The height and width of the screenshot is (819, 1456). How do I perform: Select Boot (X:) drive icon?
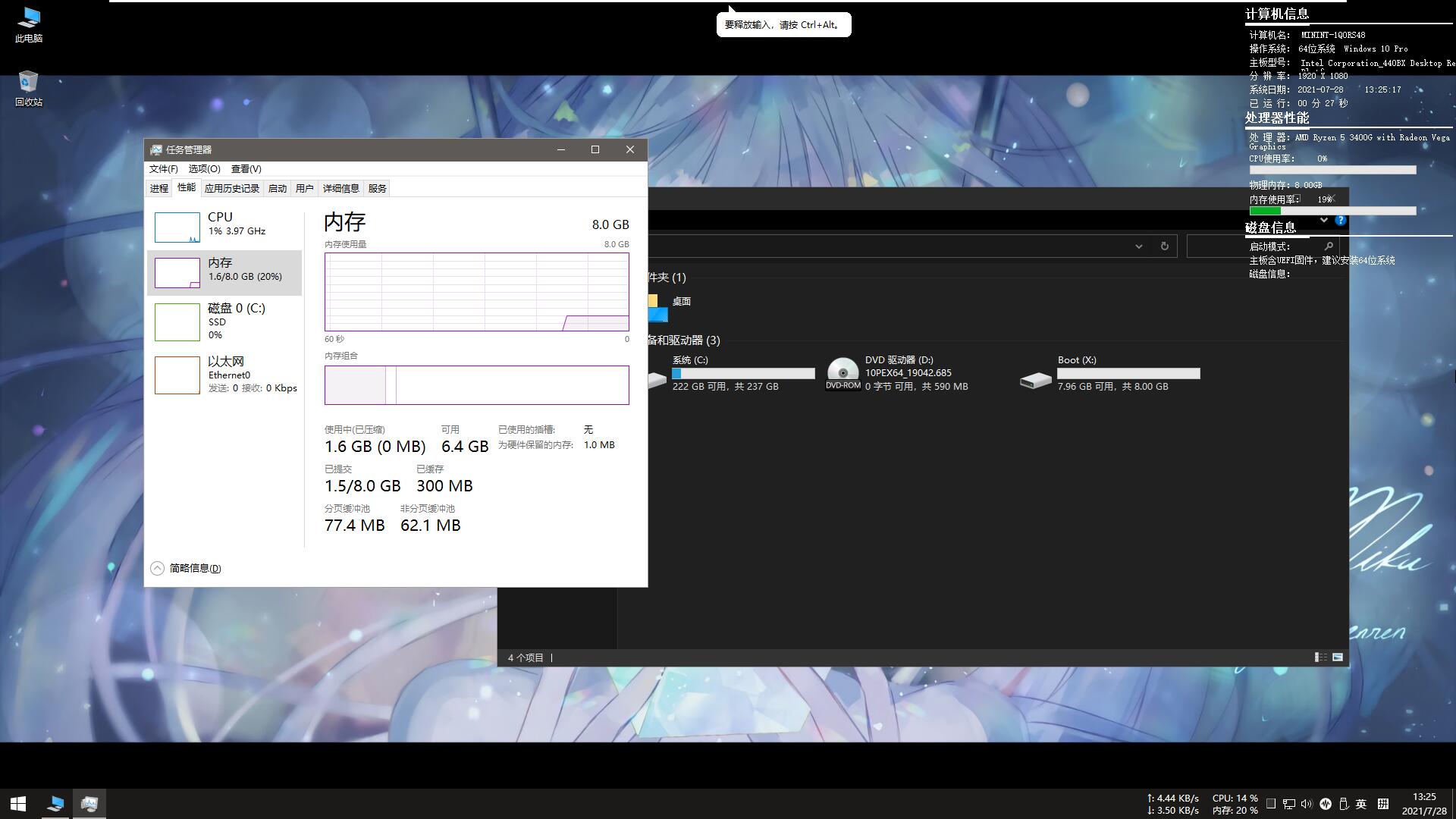tap(1035, 379)
